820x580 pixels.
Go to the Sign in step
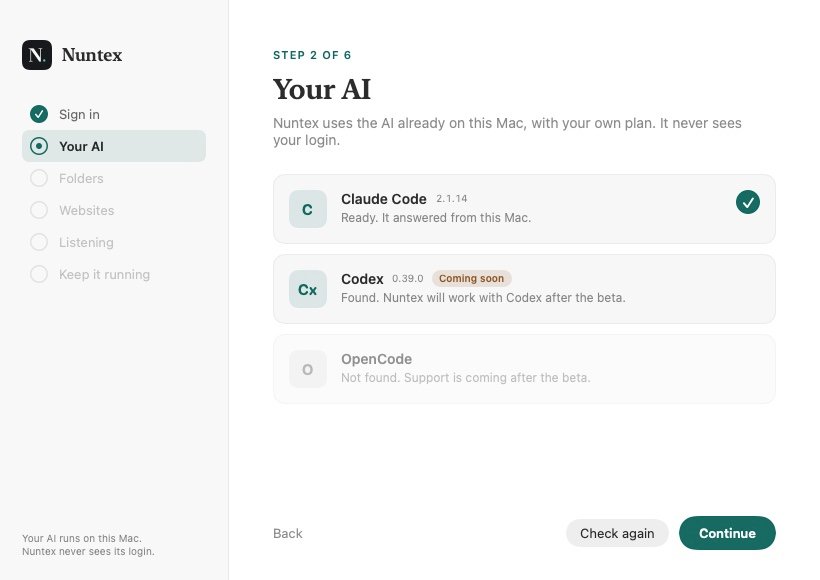[x=114, y=114]
